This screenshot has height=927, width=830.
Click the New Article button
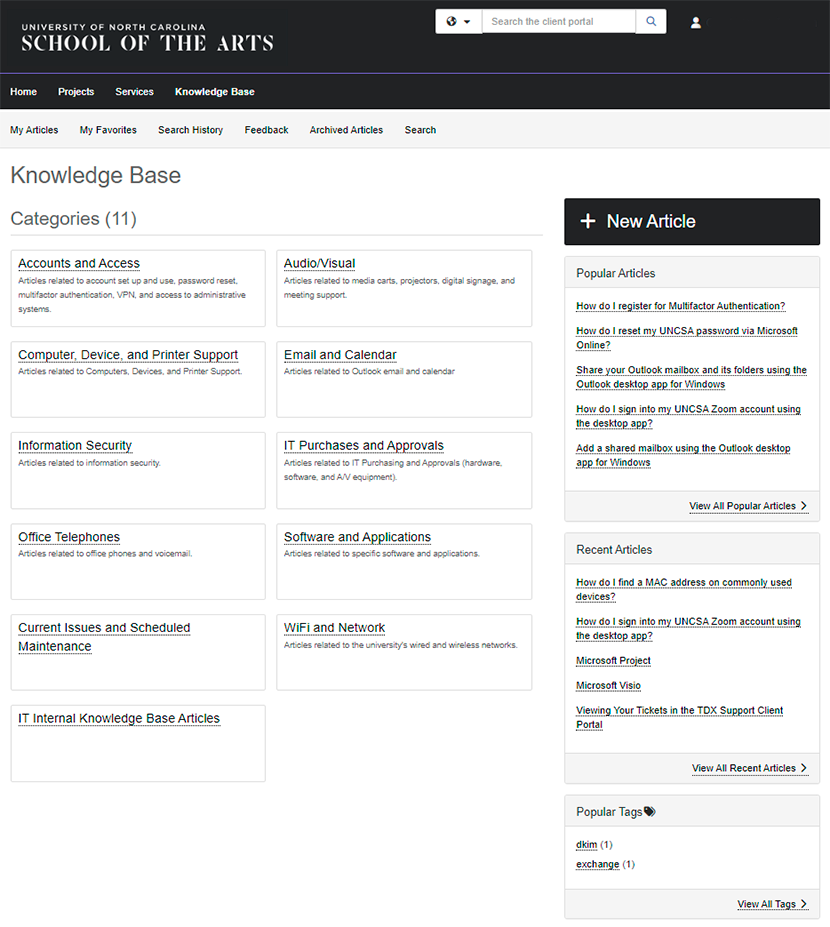pyautogui.click(x=691, y=221)
